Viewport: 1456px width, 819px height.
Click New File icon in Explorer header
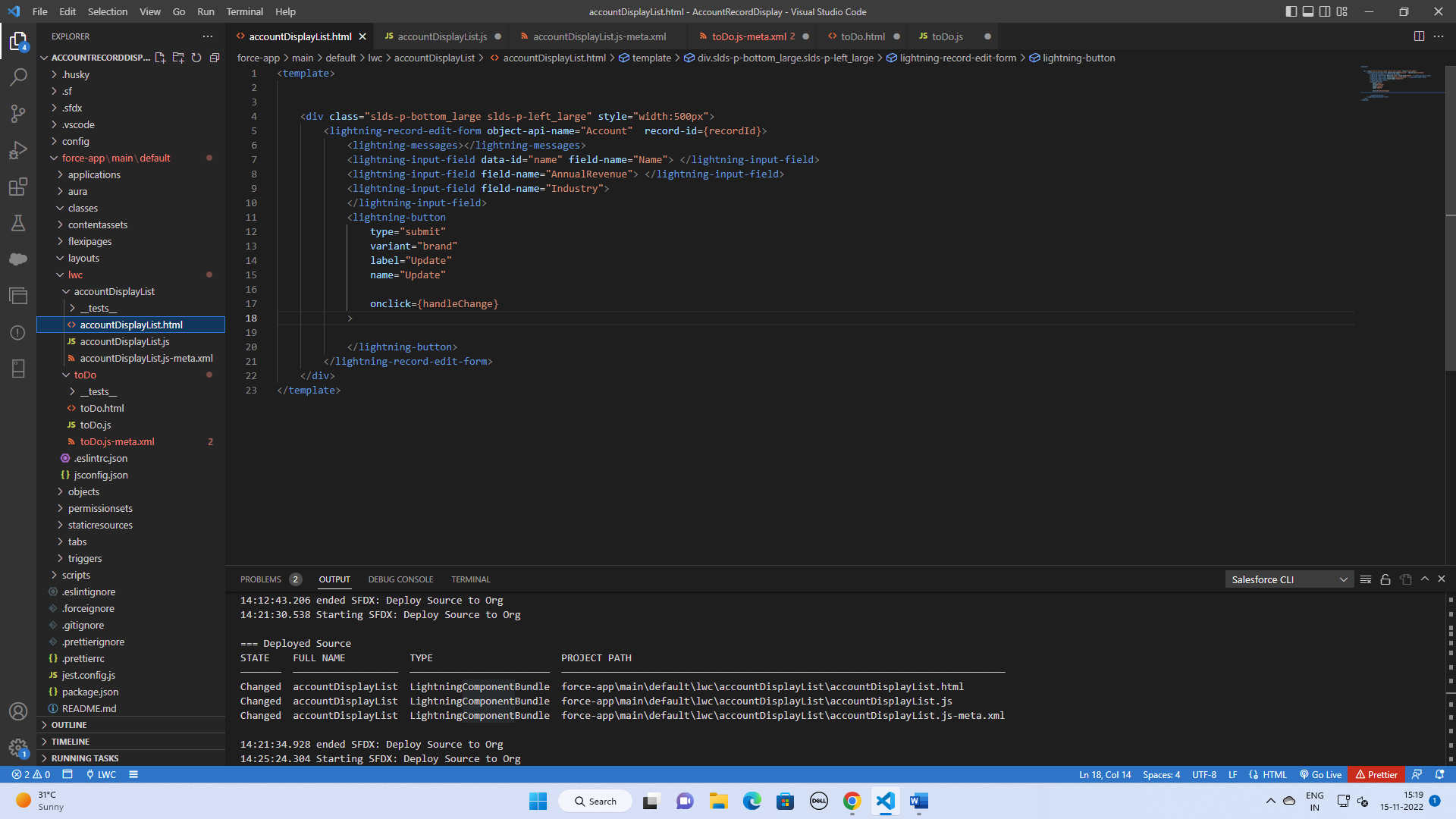click(160, 58)
